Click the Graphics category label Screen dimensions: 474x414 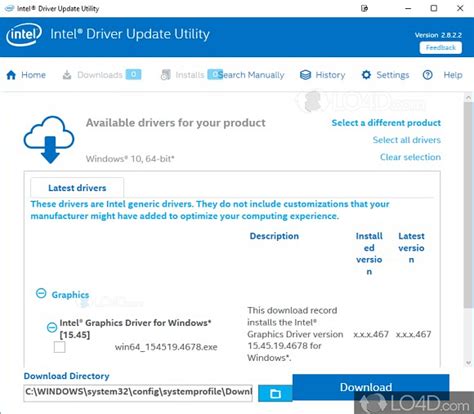point(70,295)
